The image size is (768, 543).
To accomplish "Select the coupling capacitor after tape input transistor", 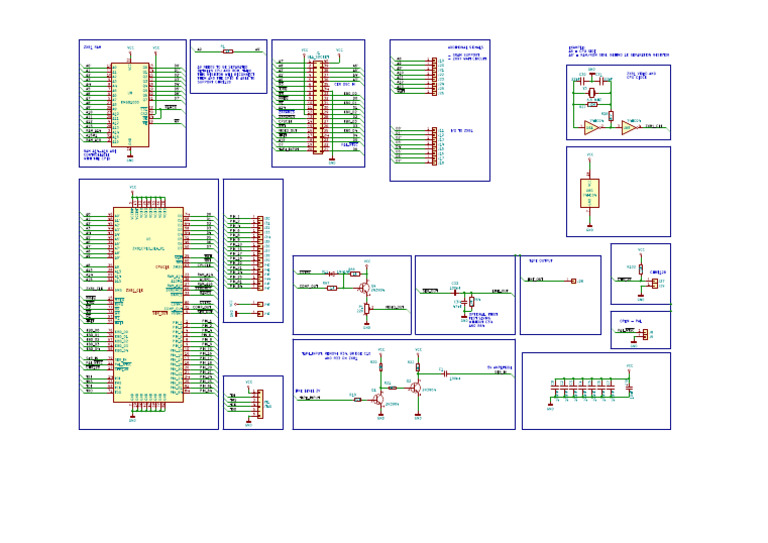I will pos(445,374).
